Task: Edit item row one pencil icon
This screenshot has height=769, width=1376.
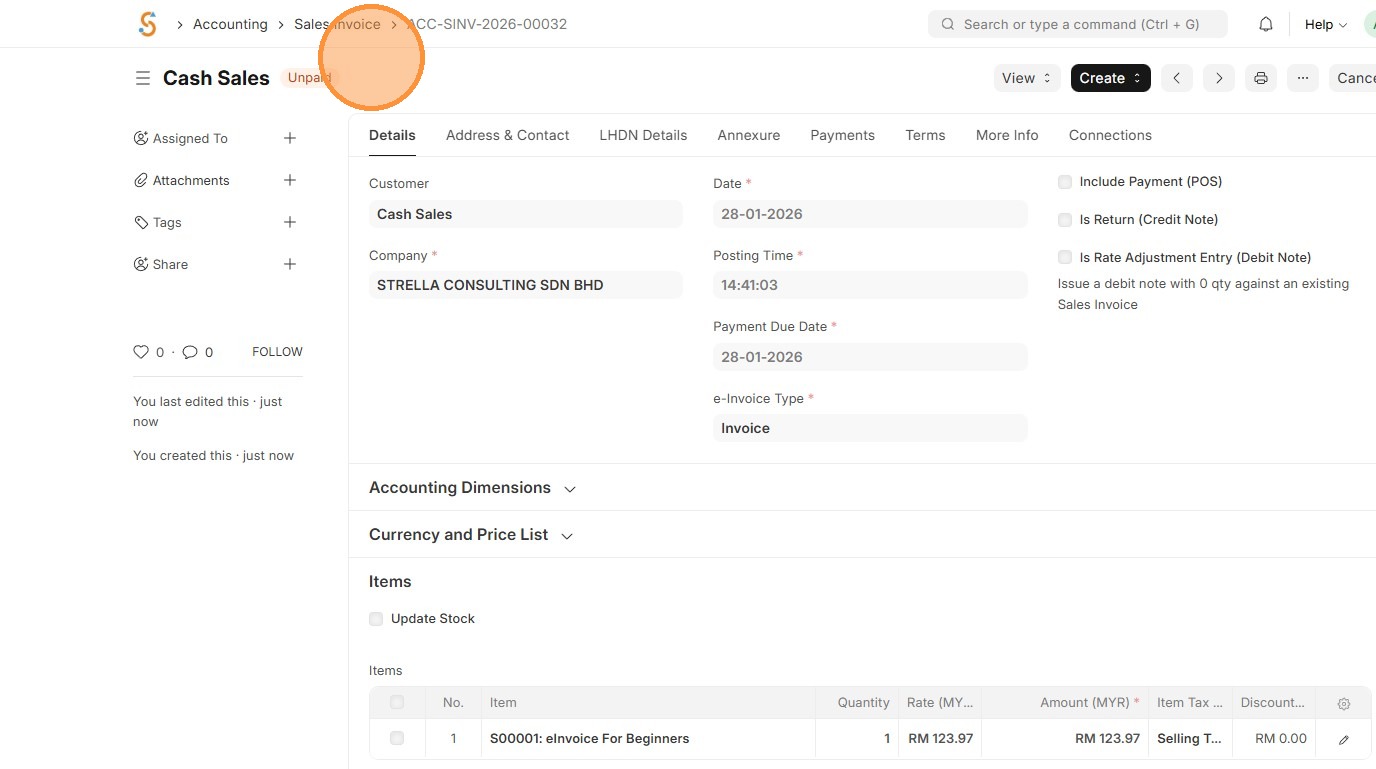Action: click(x=1343, y=739)
